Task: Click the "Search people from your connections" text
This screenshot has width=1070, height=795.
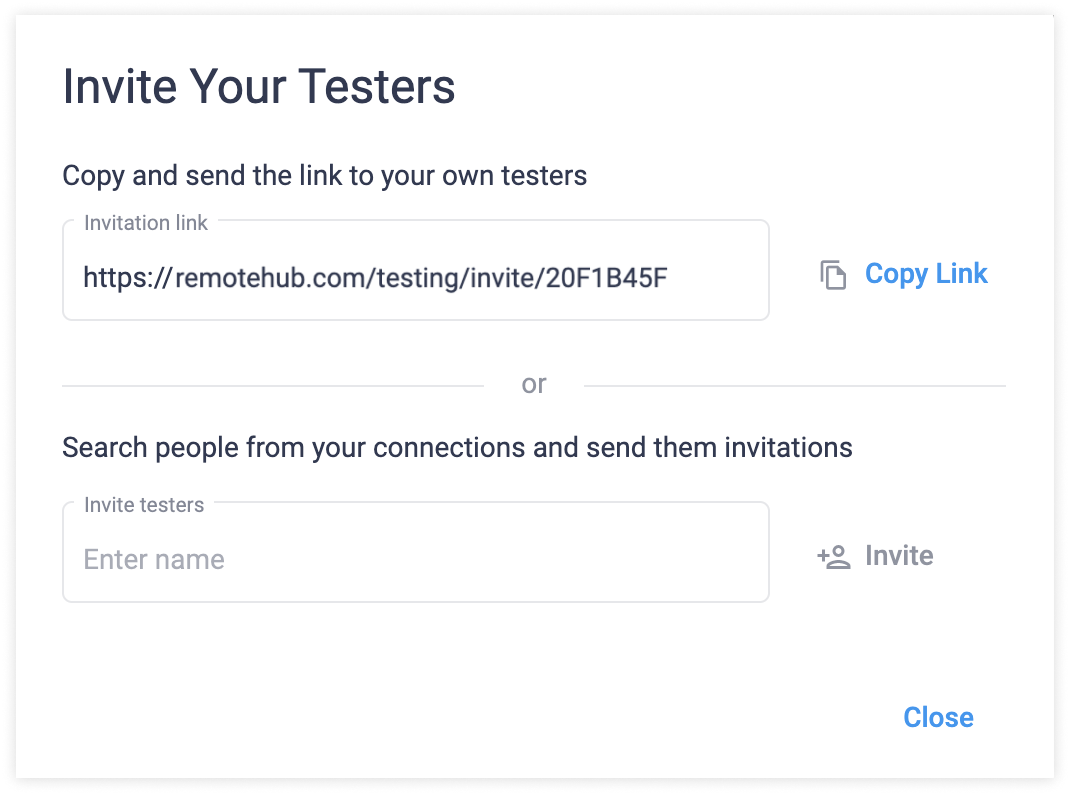Action: (457, 448)
